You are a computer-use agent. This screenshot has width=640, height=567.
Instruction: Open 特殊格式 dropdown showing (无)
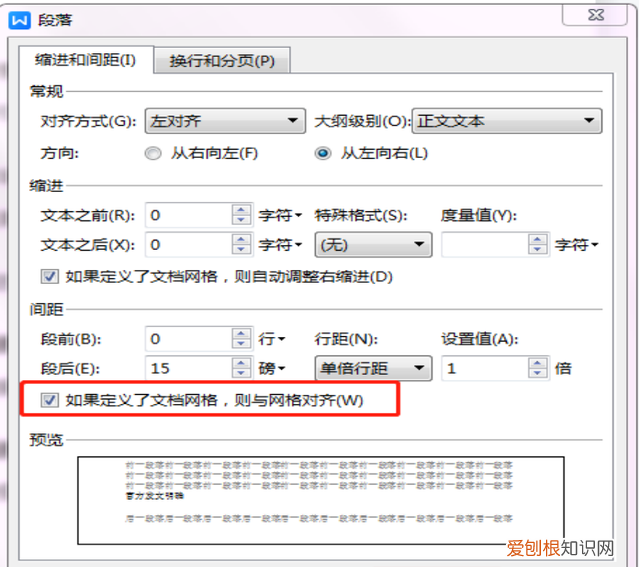[x=373, y=245]
